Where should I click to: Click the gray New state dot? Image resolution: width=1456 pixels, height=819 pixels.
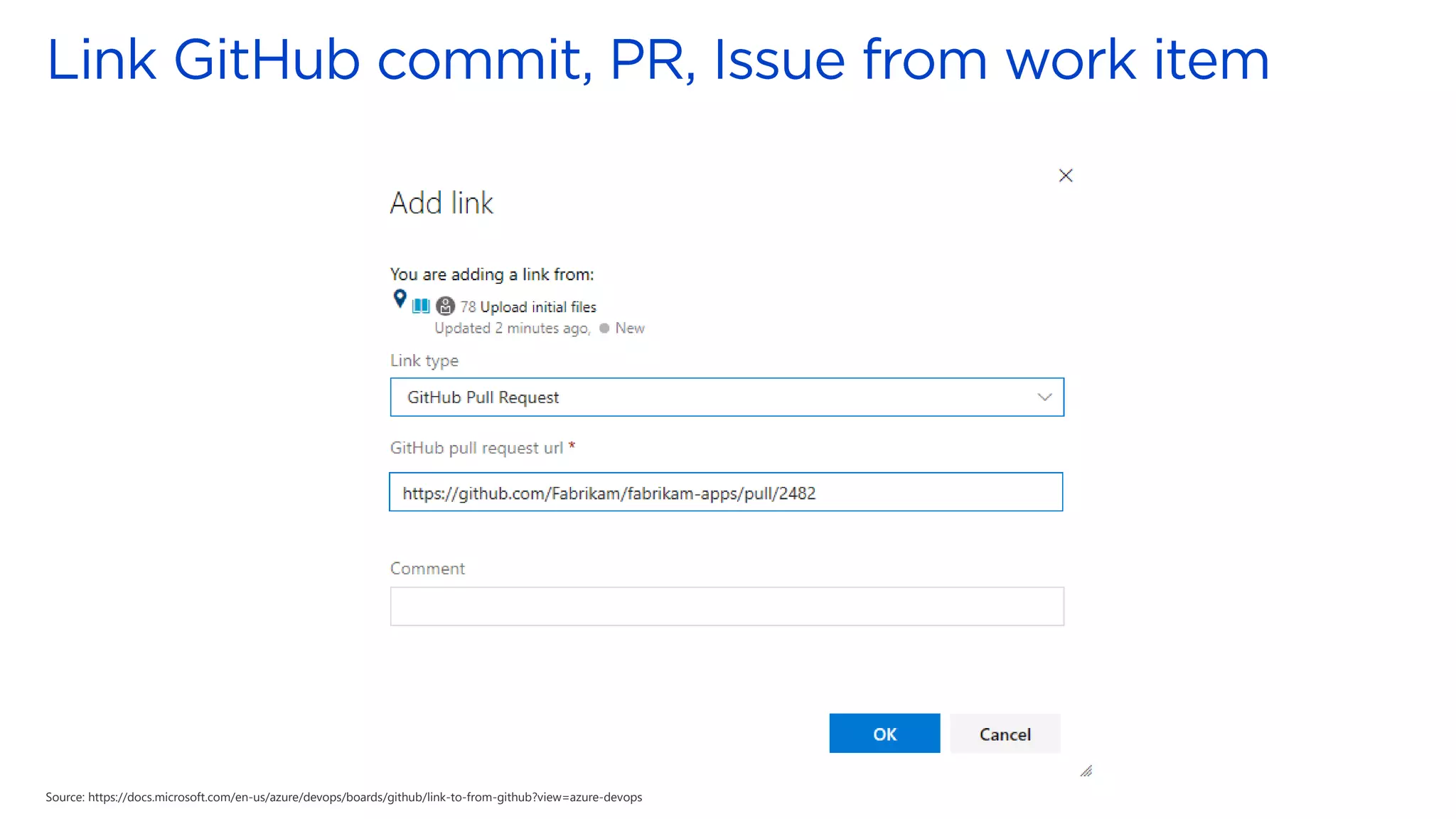click(x=604, y=328)
